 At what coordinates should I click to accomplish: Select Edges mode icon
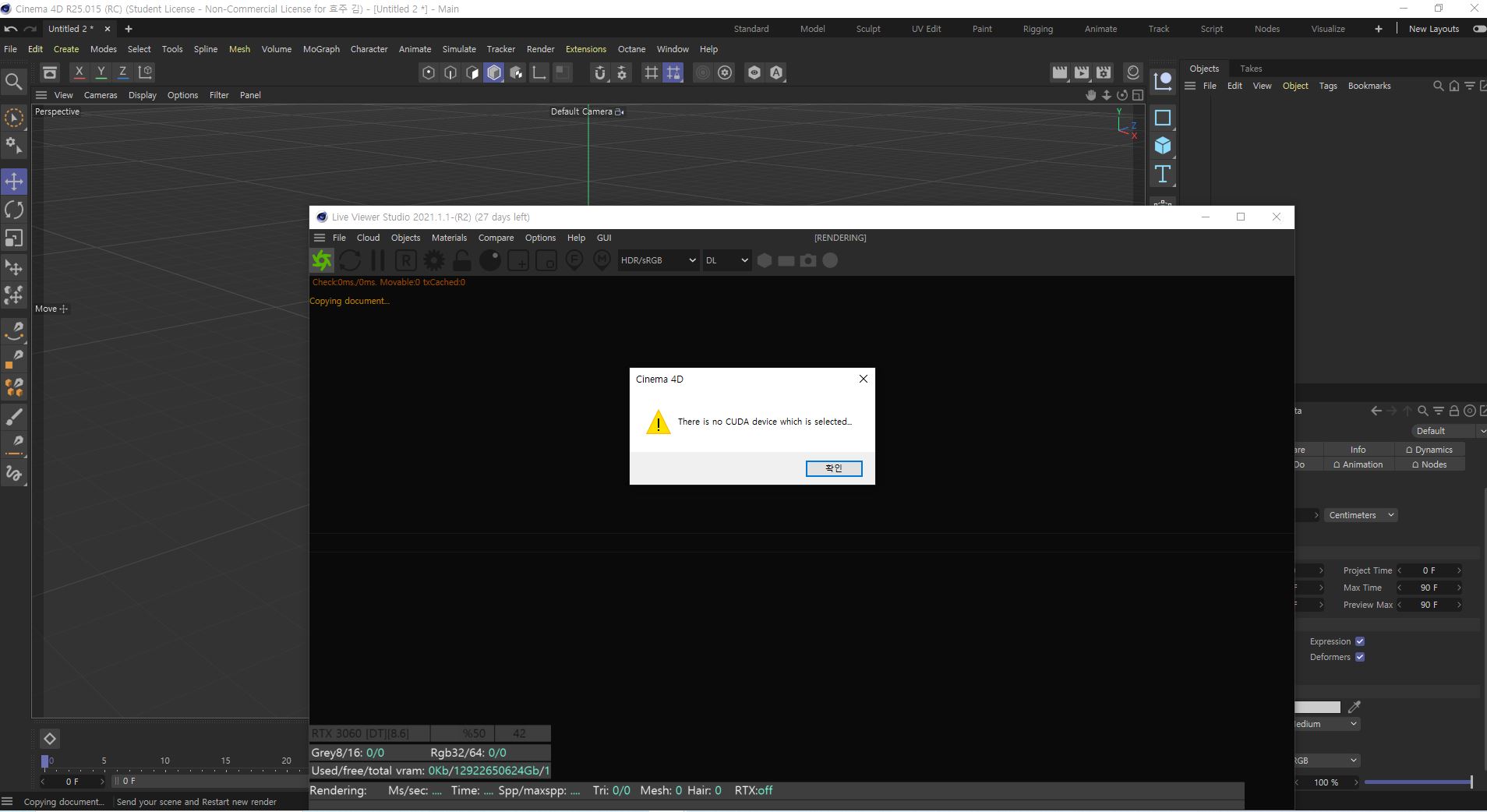click(450, 72)
